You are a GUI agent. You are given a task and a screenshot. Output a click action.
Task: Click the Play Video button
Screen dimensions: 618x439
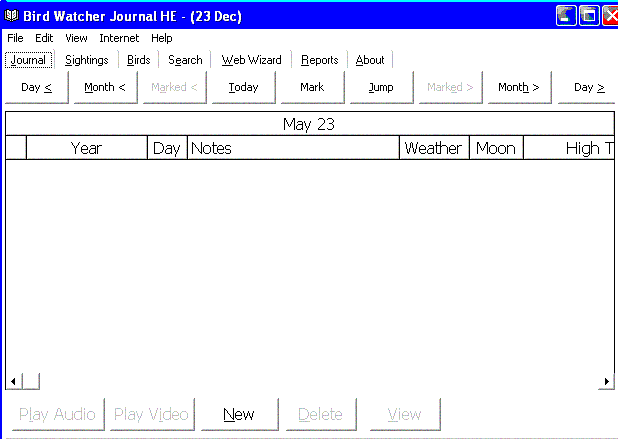tap(152, 414)
